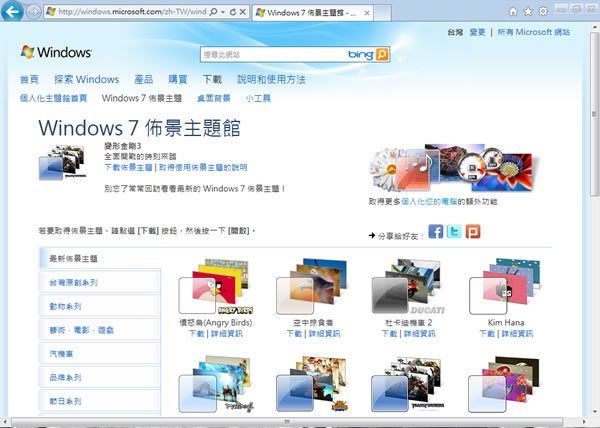Viewport: 600px width, 428px height.
Task: Close the Windows 7 佈景主題館 tab
Action: tap(367, 13)
